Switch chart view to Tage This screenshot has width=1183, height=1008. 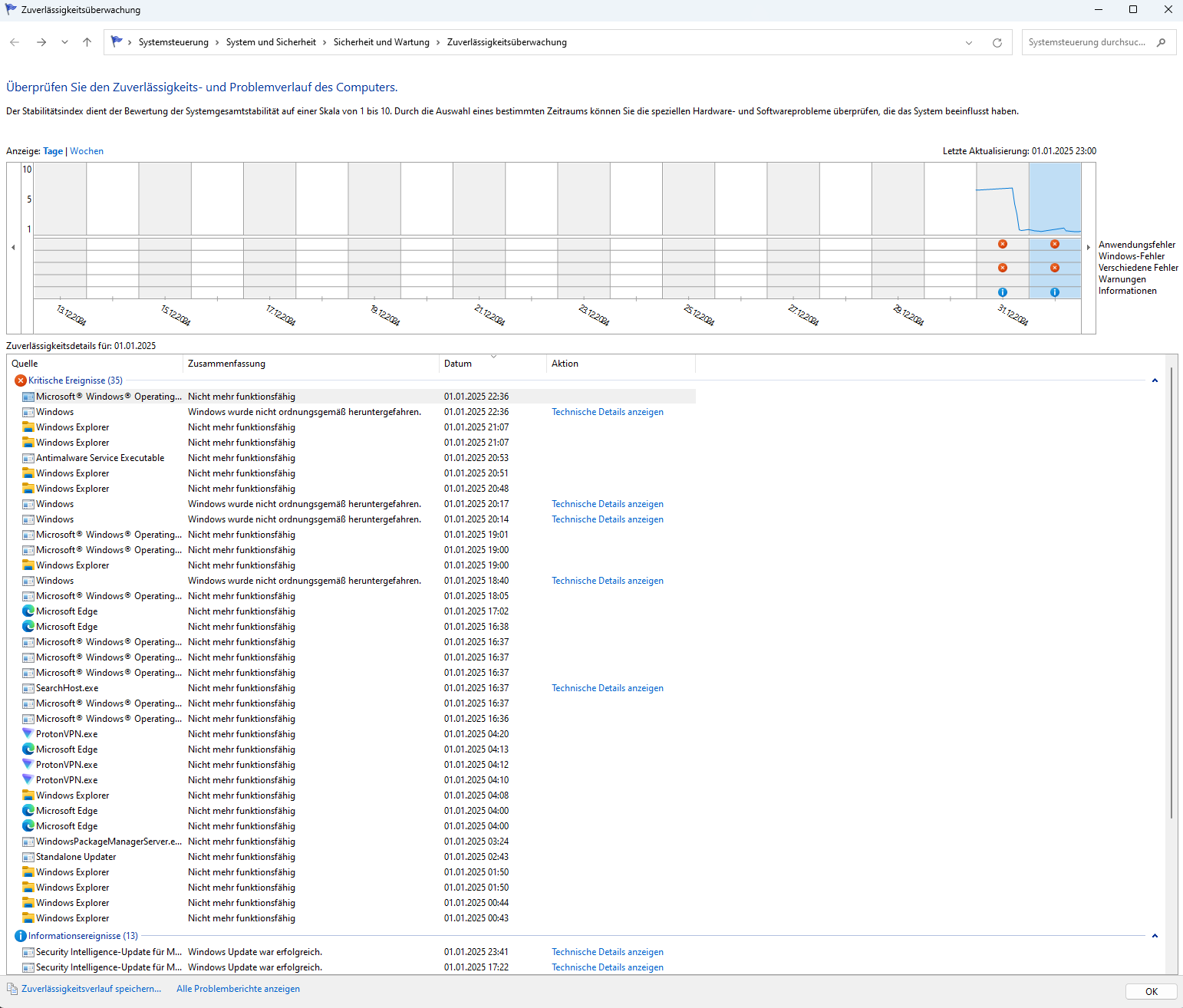[x=53, y=151]
